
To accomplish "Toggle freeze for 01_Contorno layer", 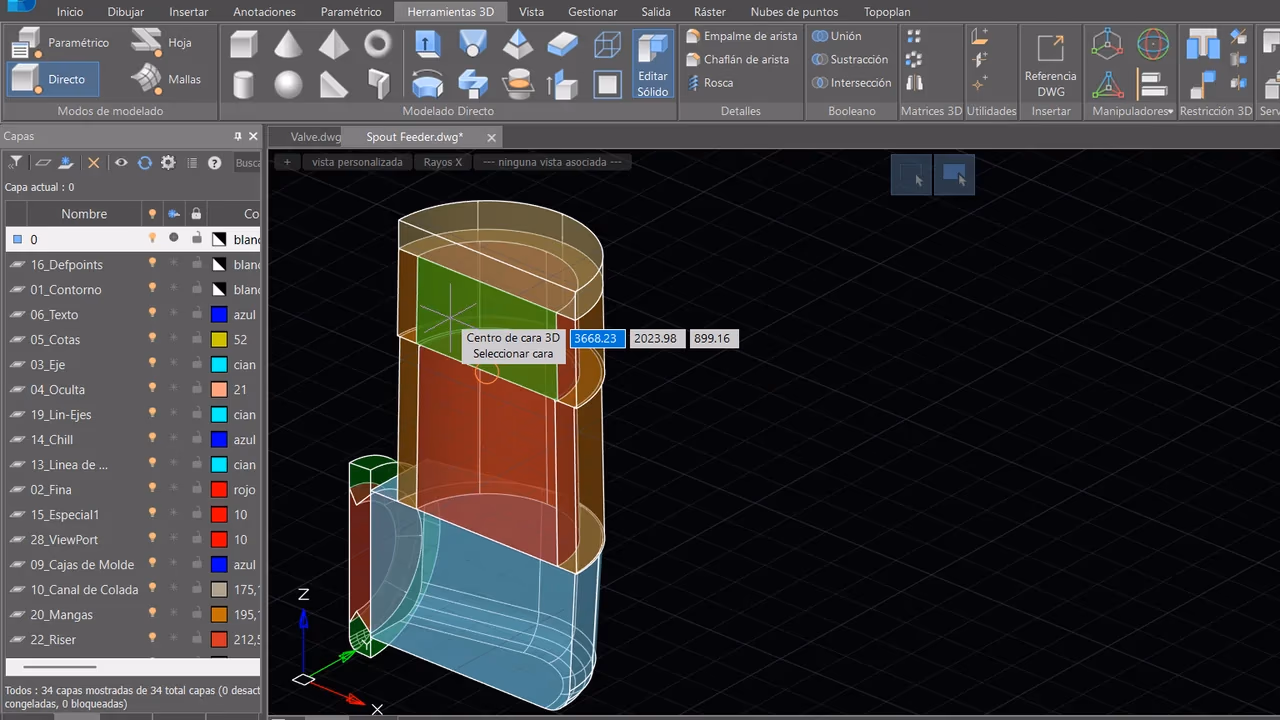I will tap(174, 289).
